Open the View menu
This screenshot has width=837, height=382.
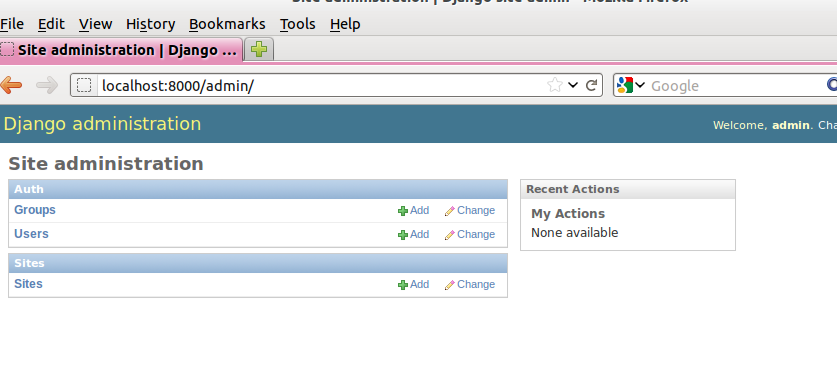click(96, 24)
